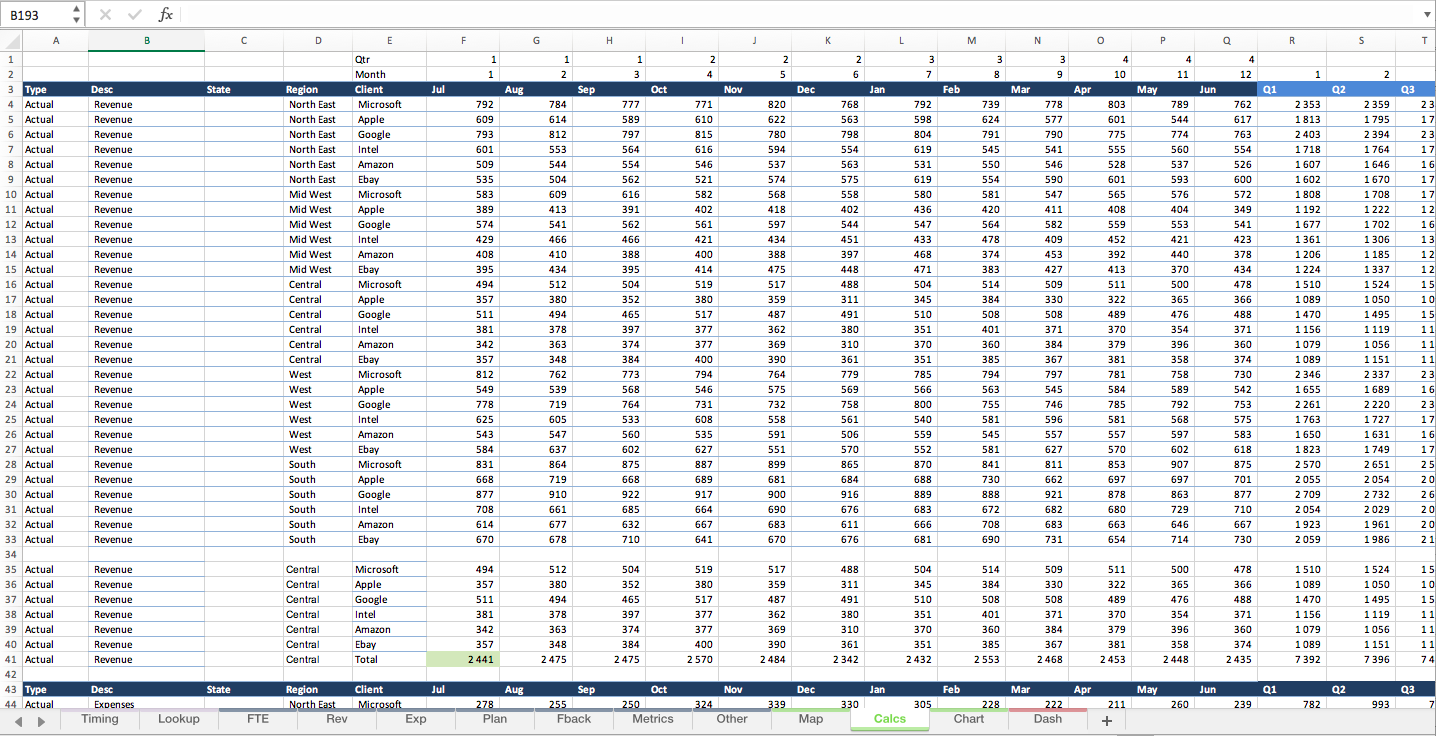Open the Exp sheet tab

pyautogui.click(x=416, y=719)
